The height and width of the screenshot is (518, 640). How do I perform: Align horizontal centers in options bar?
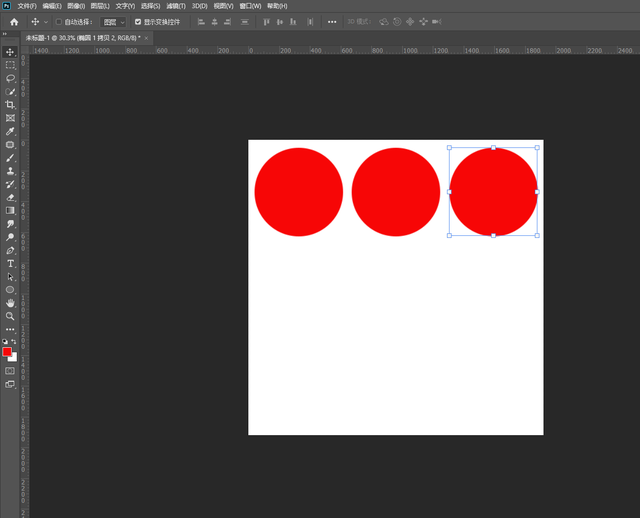tap(214, 22)
